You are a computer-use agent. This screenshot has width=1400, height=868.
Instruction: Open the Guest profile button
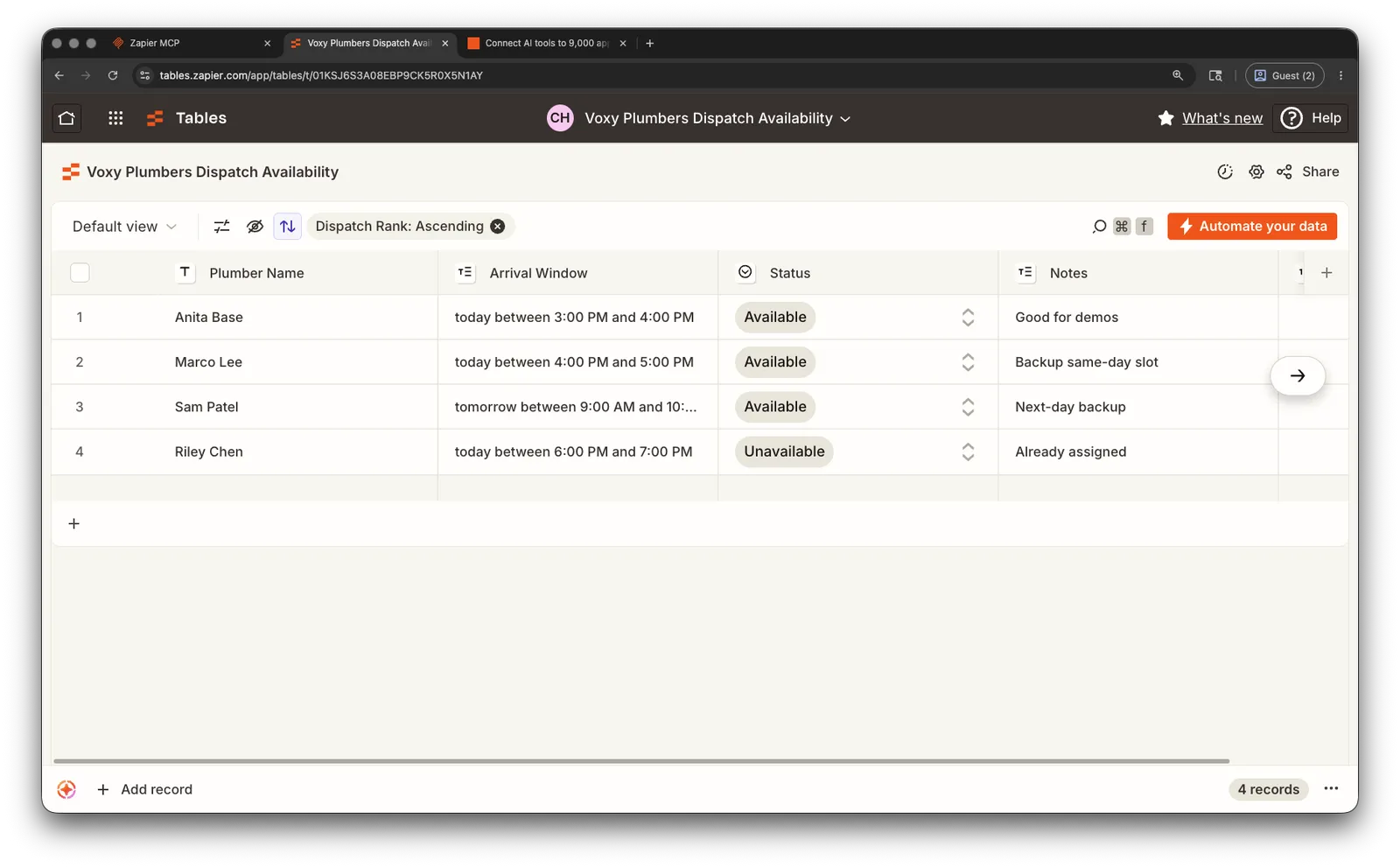(1284, 75)
